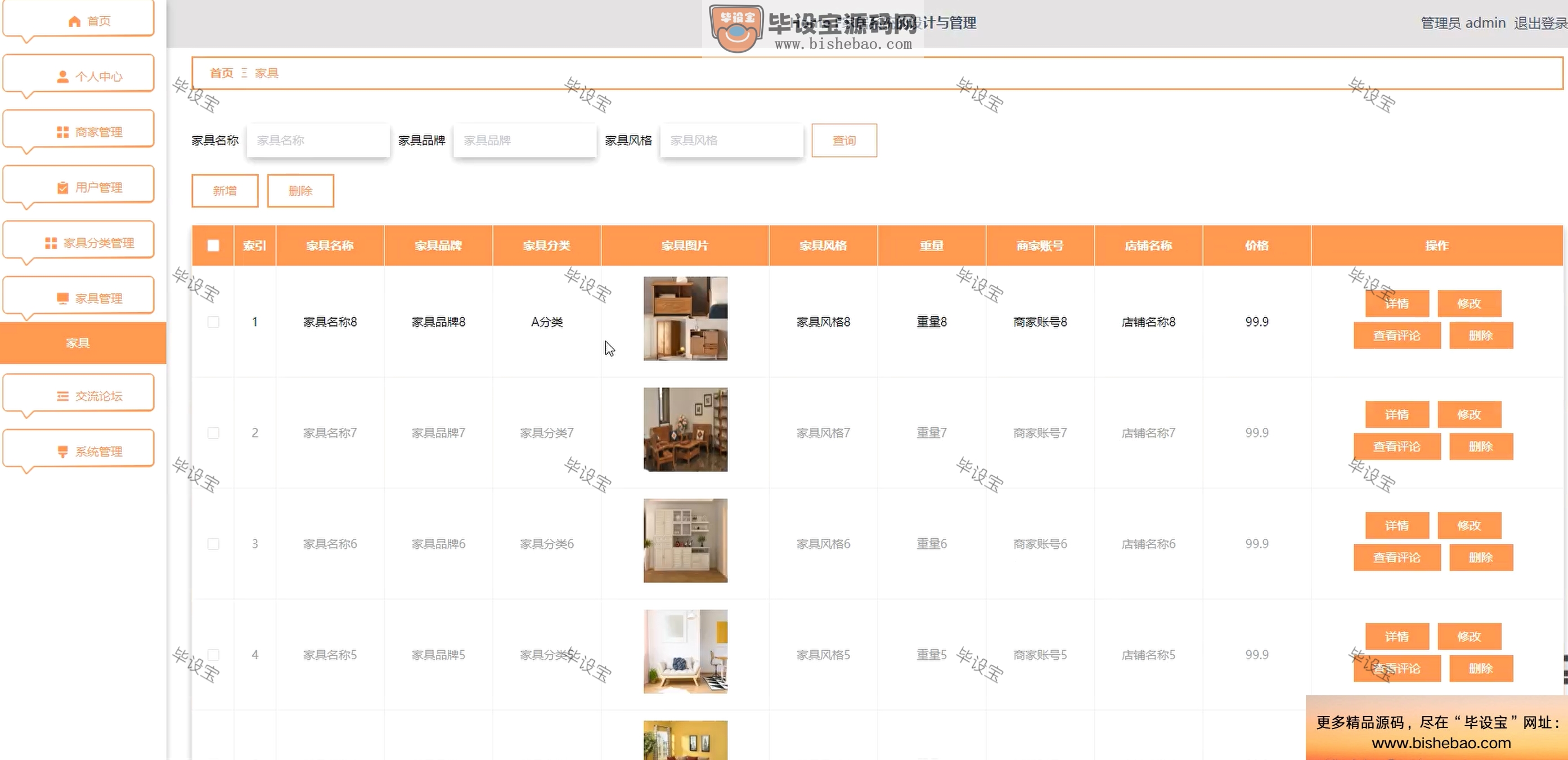
Task: Check the checkbox for row 家具名称8
Action: click(x=213, y=321)
